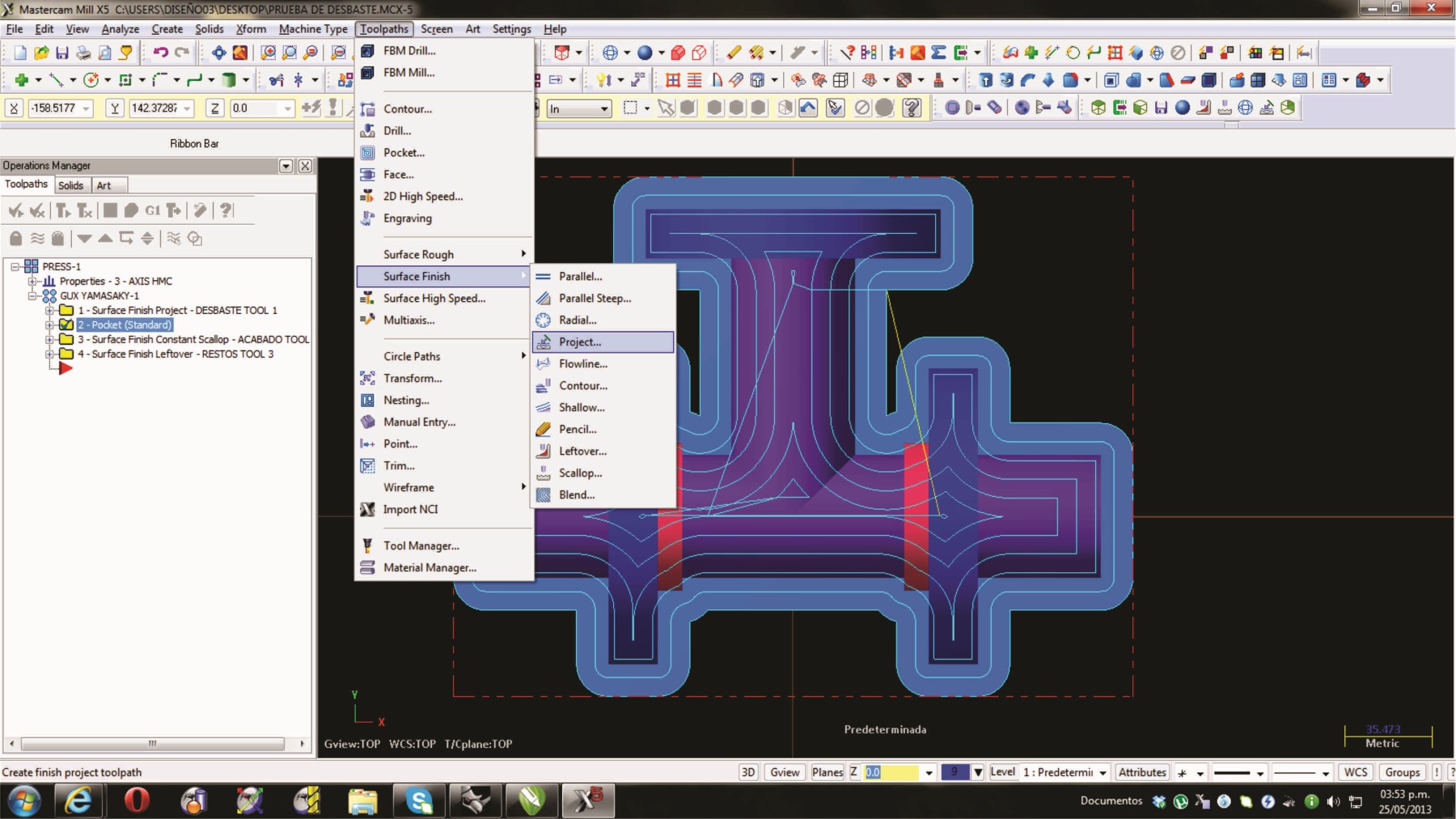Click the WCS button

[x=1356, y=772]
